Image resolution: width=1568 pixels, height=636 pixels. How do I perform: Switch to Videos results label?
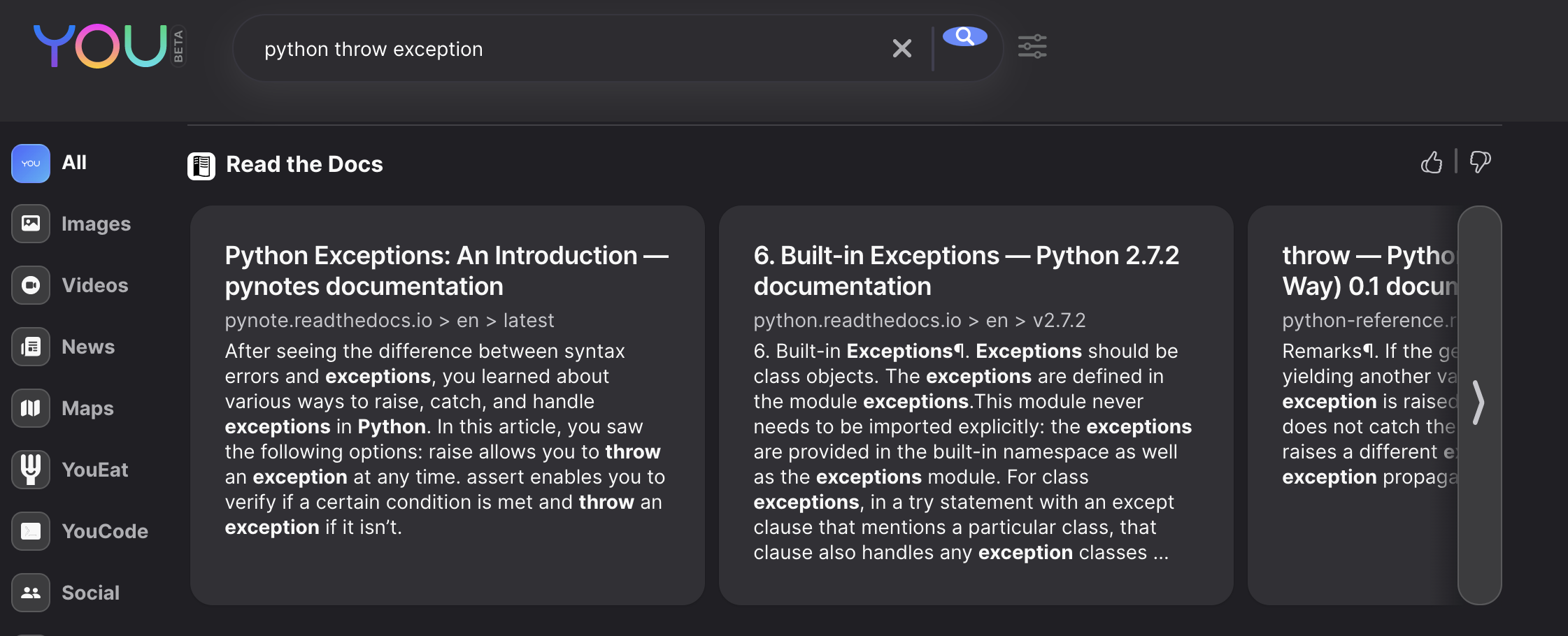tap(95, 285)
